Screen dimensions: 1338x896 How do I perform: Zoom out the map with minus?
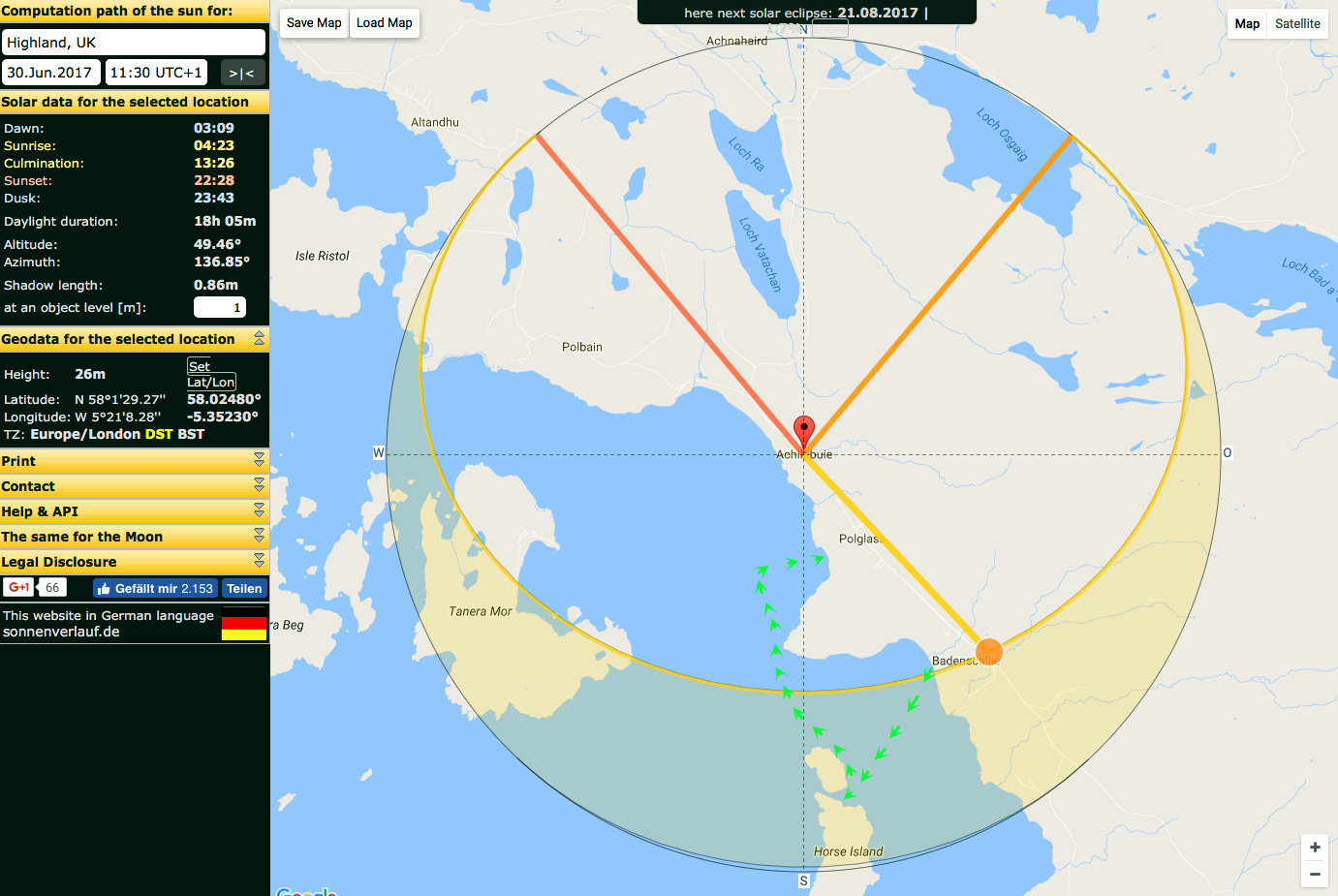tap(1314, 874)
